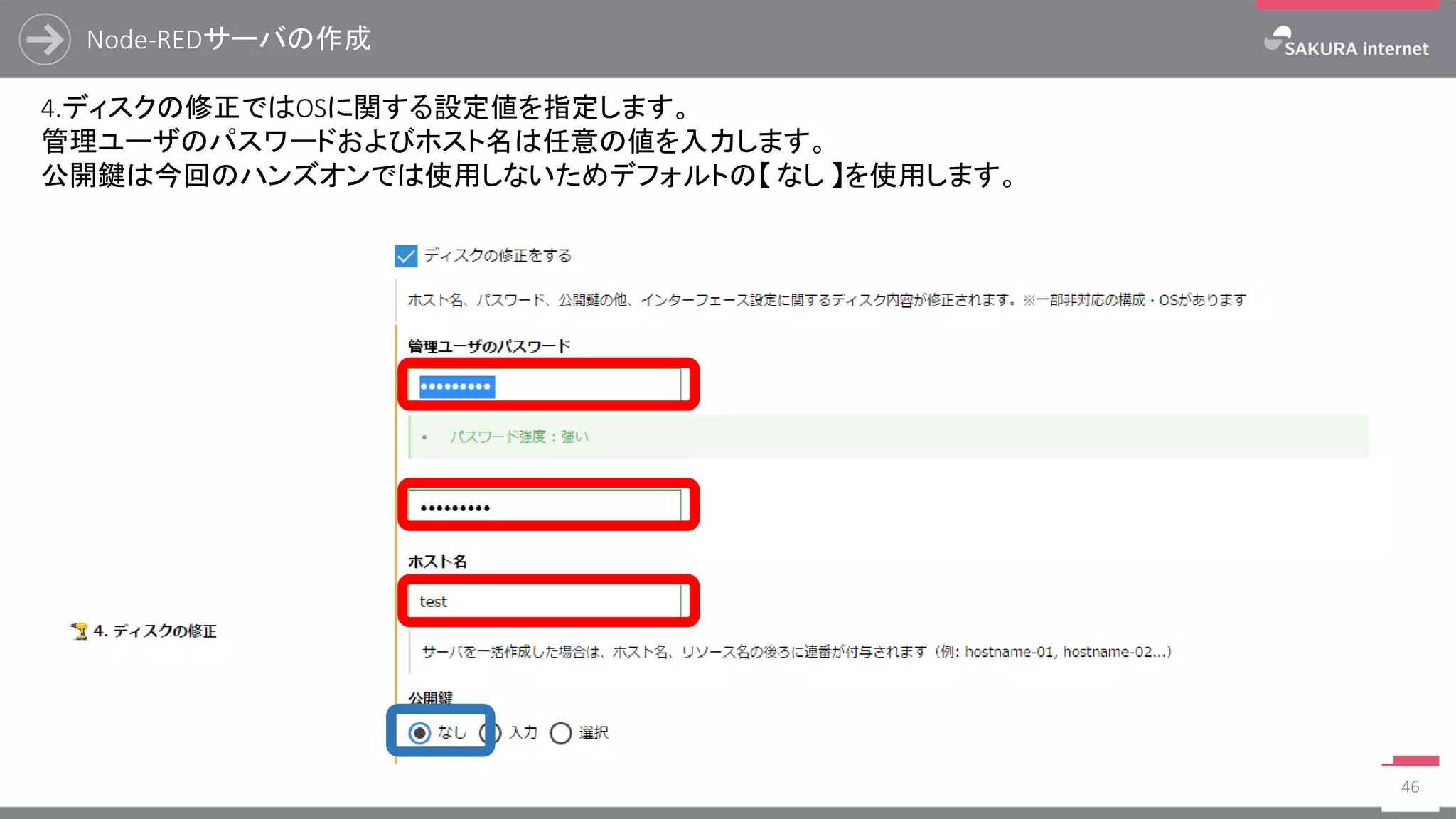Select the 入力 public key radio button
The width and height of the screenshot is (1456, 819).
click(x=491, y=732)
